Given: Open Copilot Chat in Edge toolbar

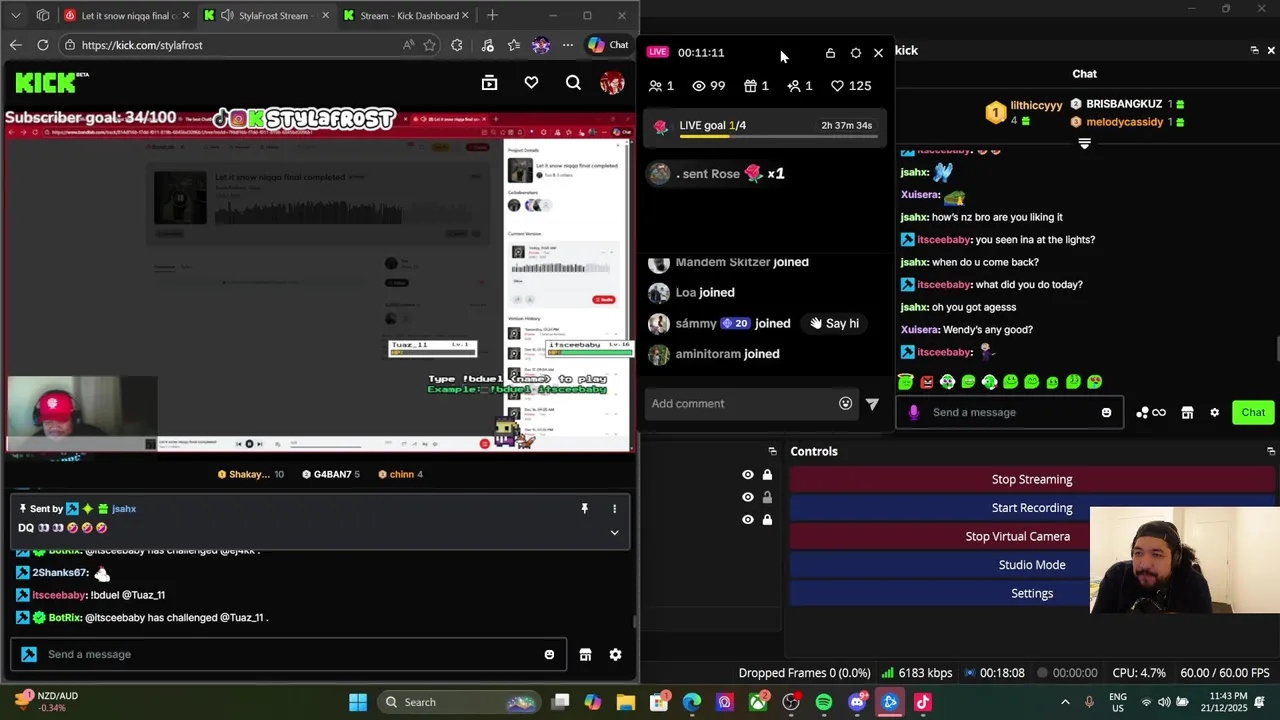Looking at the screenshot, I should [x=608, y=45].
